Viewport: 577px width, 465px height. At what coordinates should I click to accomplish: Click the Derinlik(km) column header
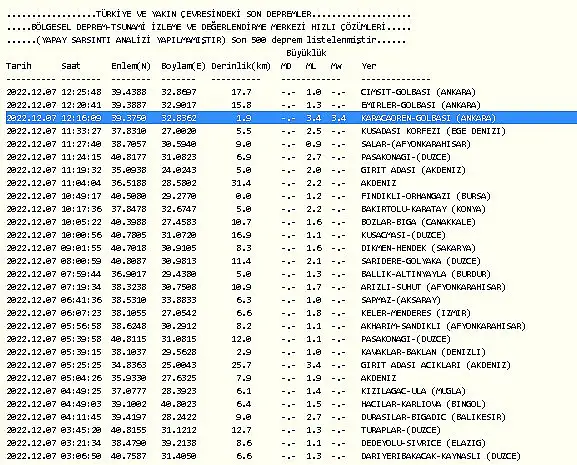coord(241,66)
